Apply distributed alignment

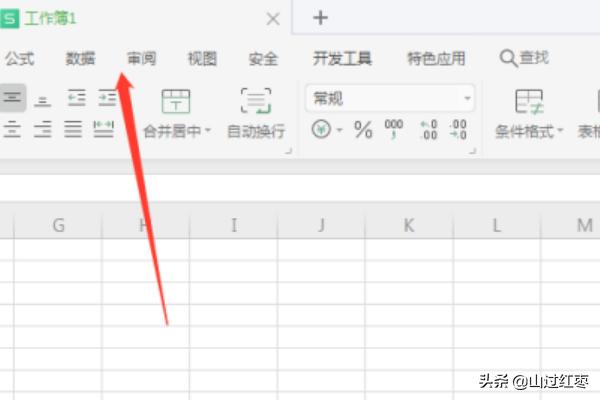104,129
